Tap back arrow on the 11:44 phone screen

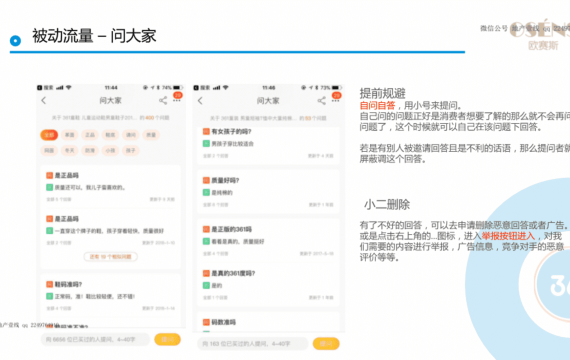[x=44, y=100]
